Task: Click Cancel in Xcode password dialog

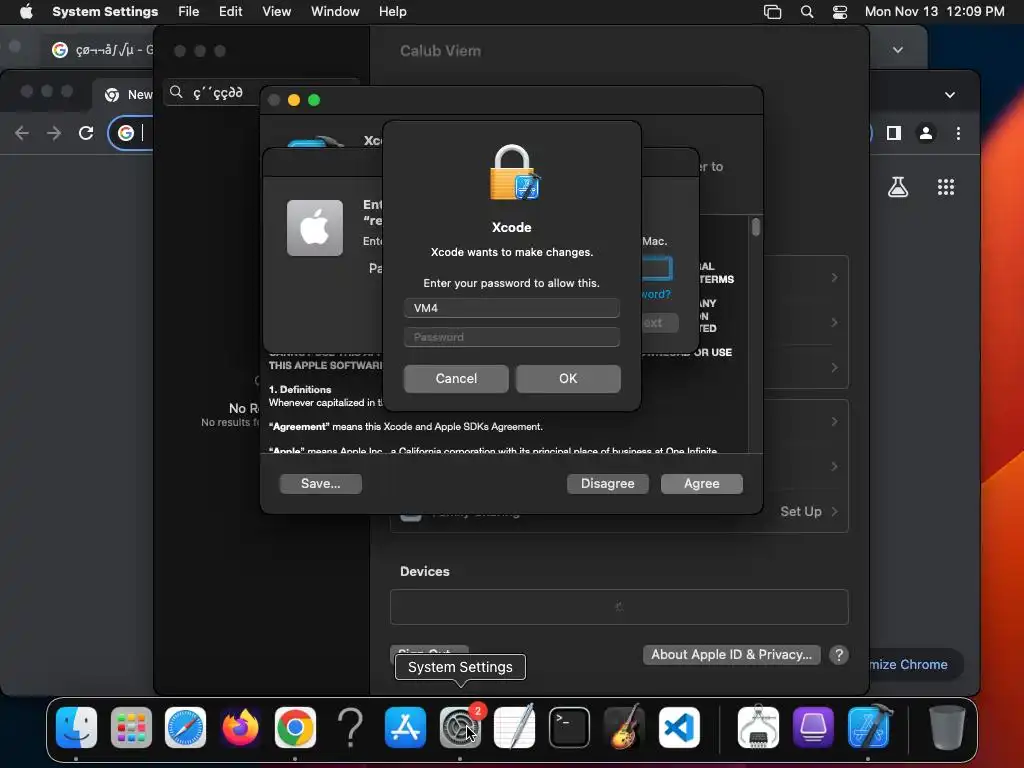Action: [x=456, y=379]
